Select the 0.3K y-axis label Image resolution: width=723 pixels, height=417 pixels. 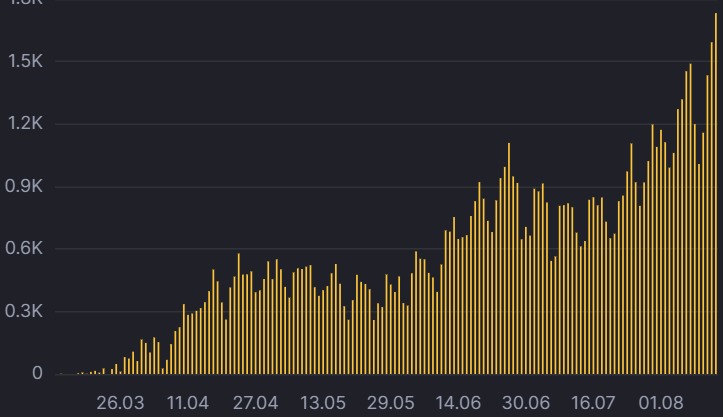(24, 311)
